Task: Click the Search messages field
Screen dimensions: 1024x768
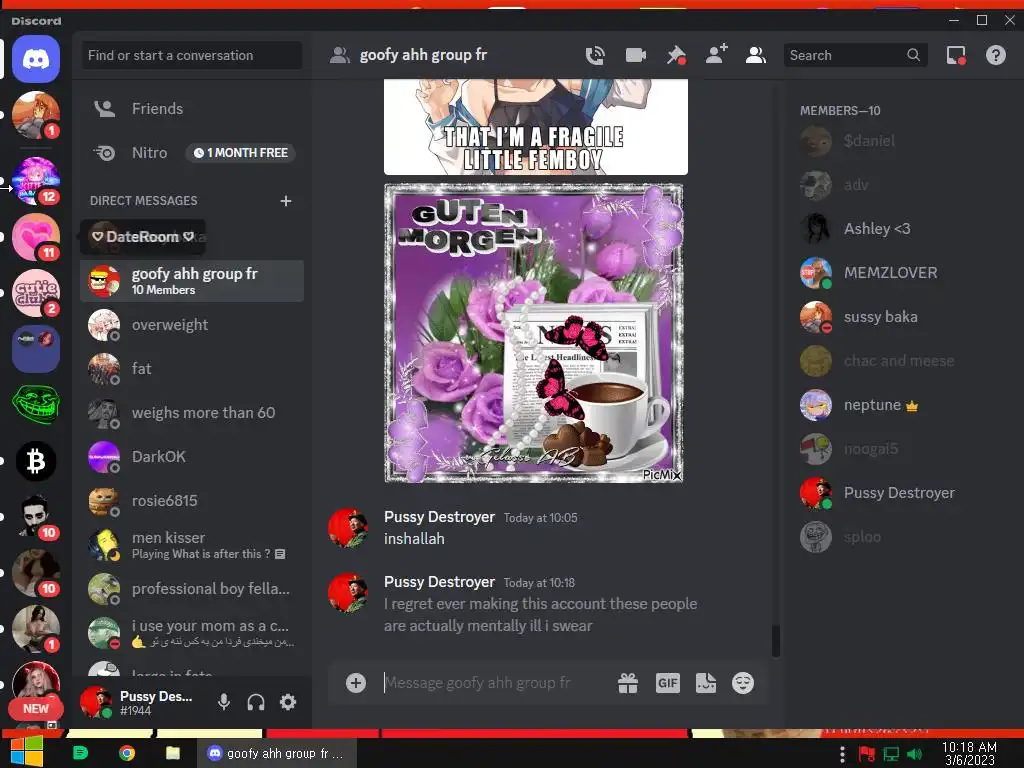Action: (x=855, y=56)
